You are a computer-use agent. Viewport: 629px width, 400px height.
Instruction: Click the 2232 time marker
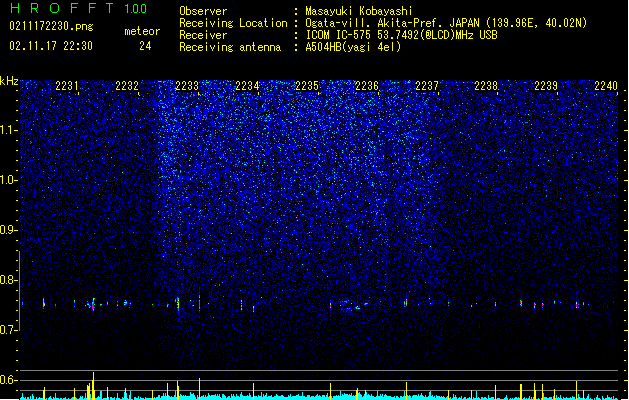coord(127,86)
